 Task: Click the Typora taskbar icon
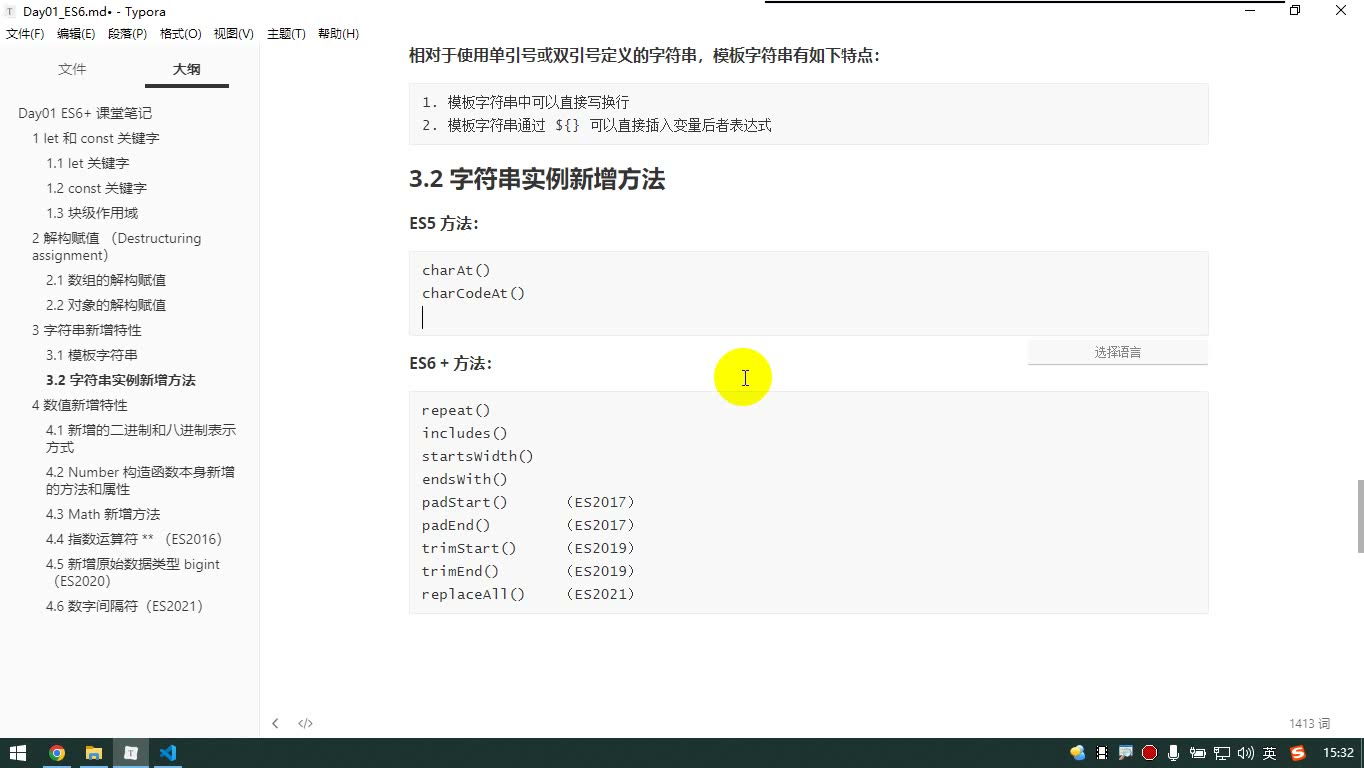coord(131,753)
